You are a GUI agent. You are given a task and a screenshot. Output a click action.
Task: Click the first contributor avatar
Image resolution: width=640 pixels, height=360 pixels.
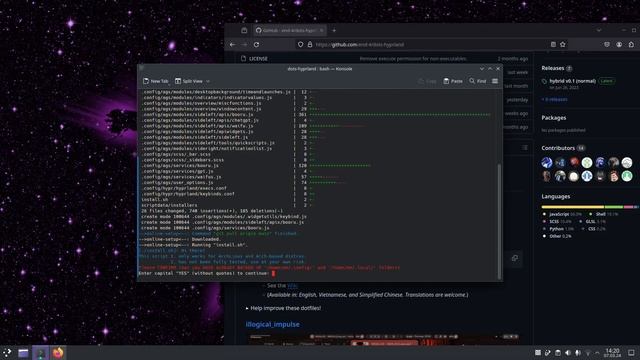(547, 162)
